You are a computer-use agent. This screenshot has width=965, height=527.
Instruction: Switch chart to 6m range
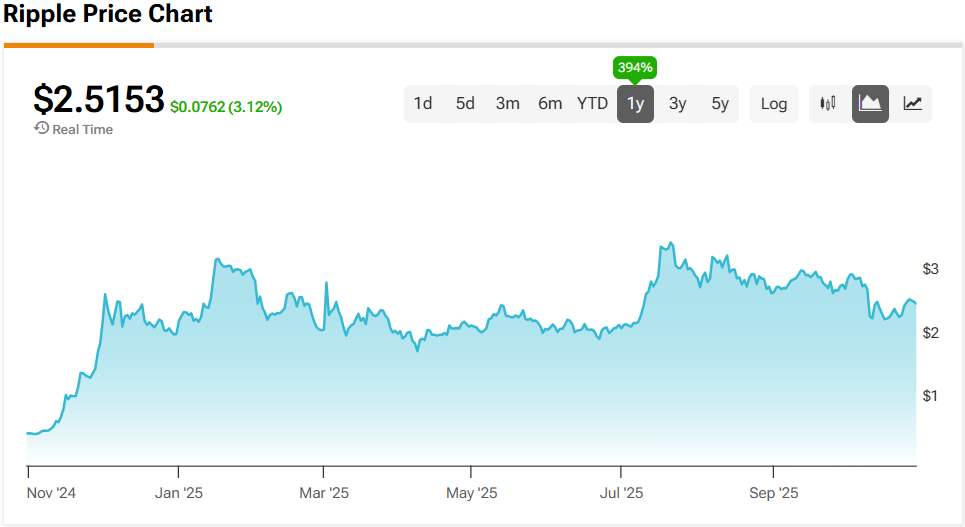[550, 103]
